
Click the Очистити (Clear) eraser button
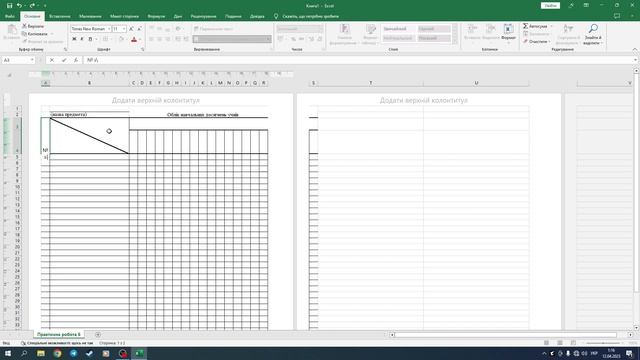pyautogui.click(x=536, y=42)
